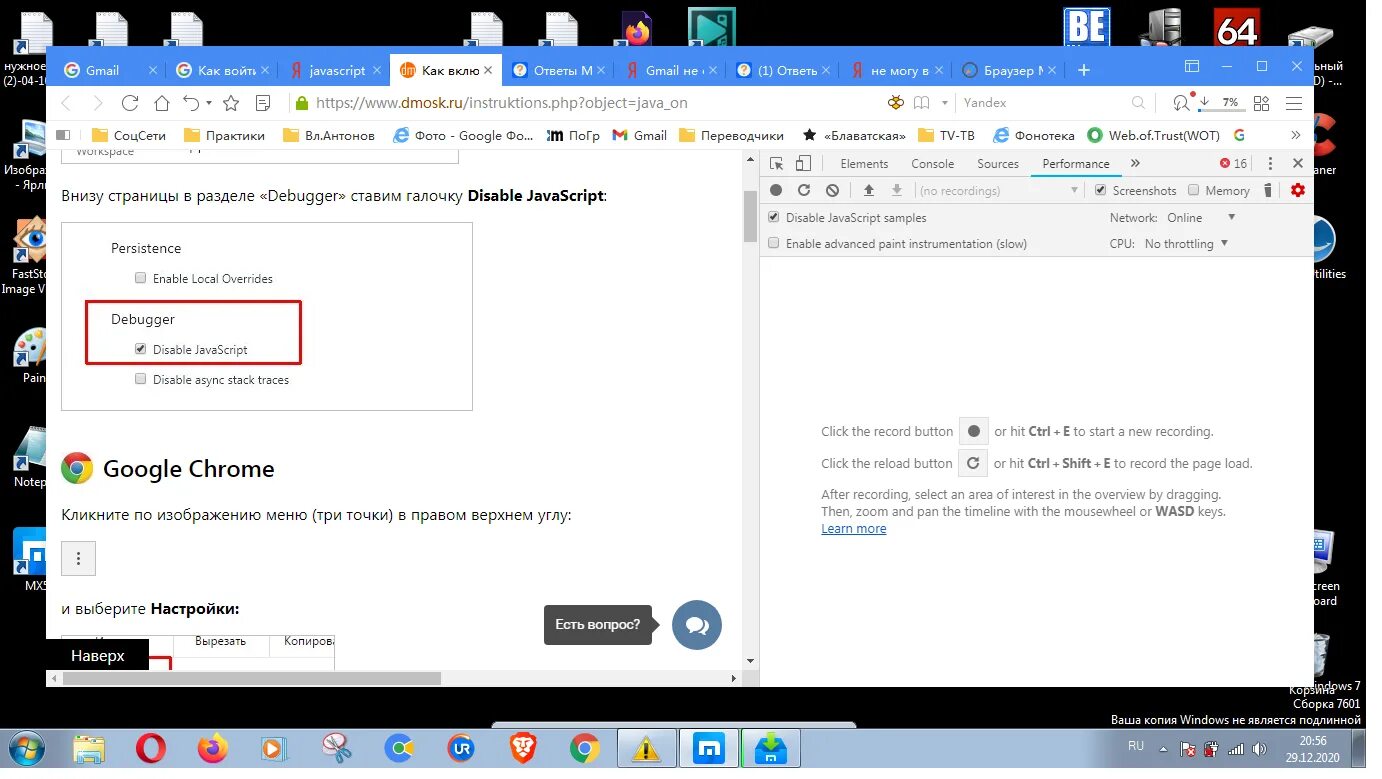
Task: Expand more DevTools tabs chevron
Action: (1135, 164)
